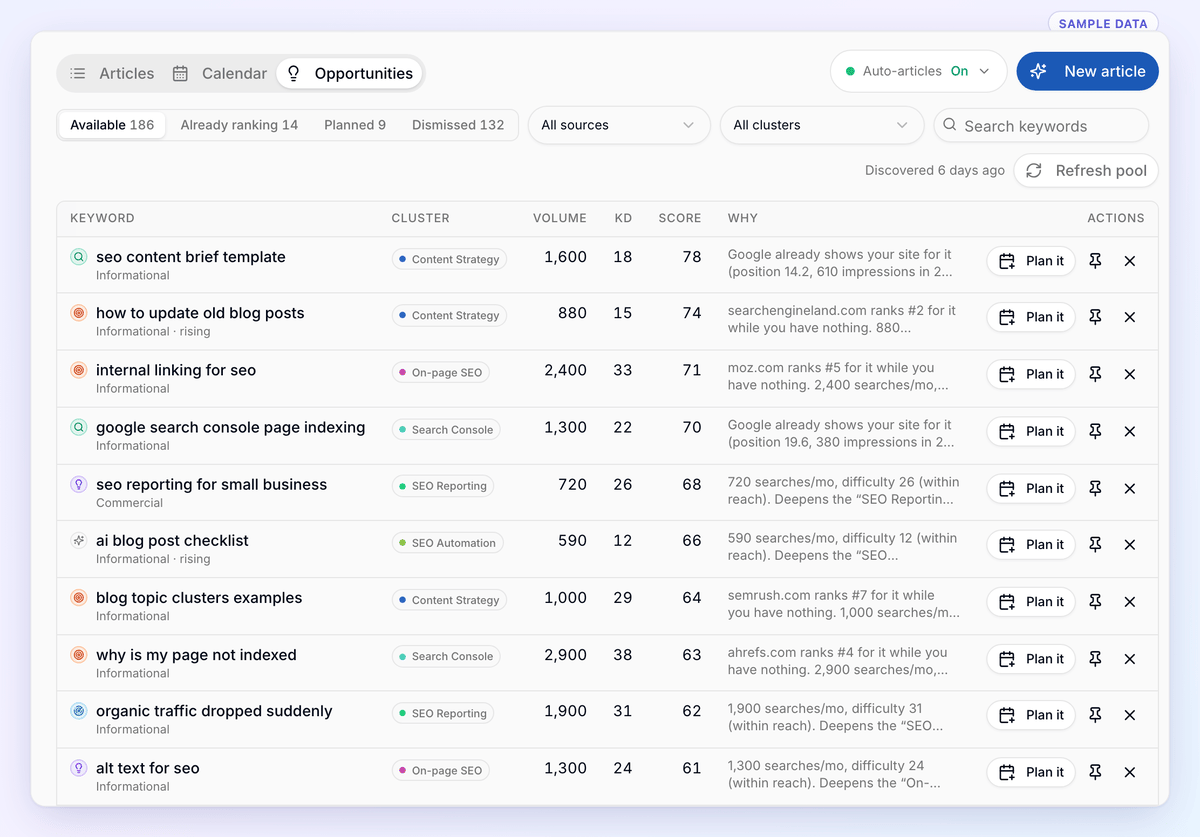
Task: Pin why is my page not indexed
Action: pyautogui.click(x=1095, y=659)
